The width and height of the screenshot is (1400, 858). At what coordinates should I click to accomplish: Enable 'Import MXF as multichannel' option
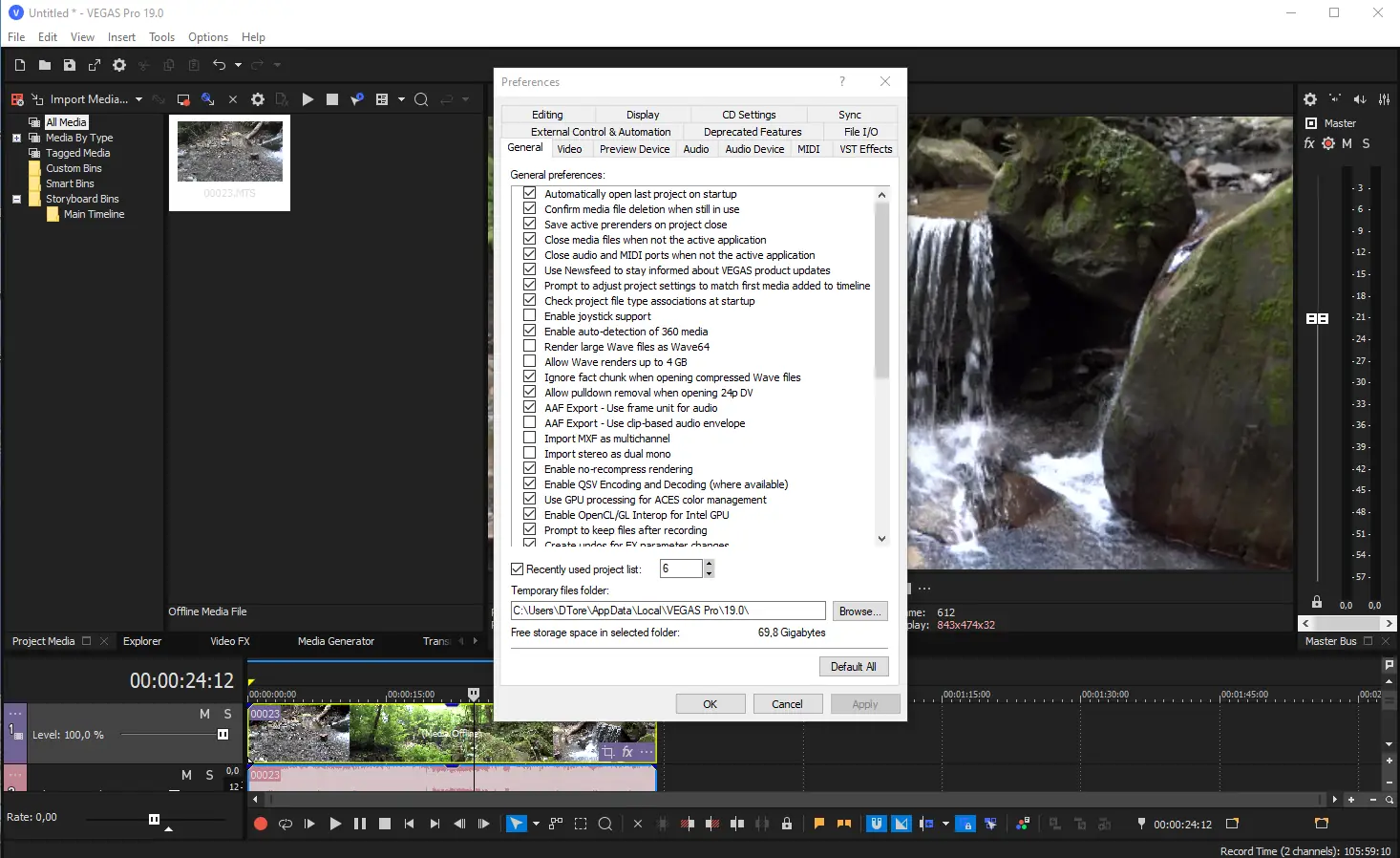529,438
